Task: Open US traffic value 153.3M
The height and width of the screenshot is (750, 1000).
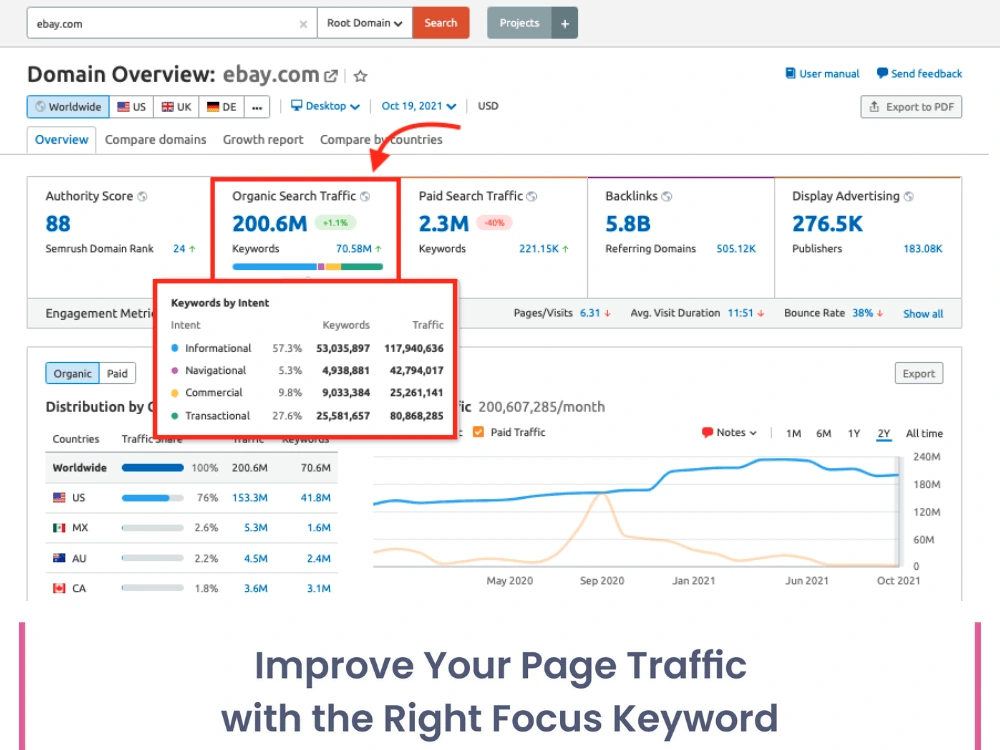Action: click(249, 497)
